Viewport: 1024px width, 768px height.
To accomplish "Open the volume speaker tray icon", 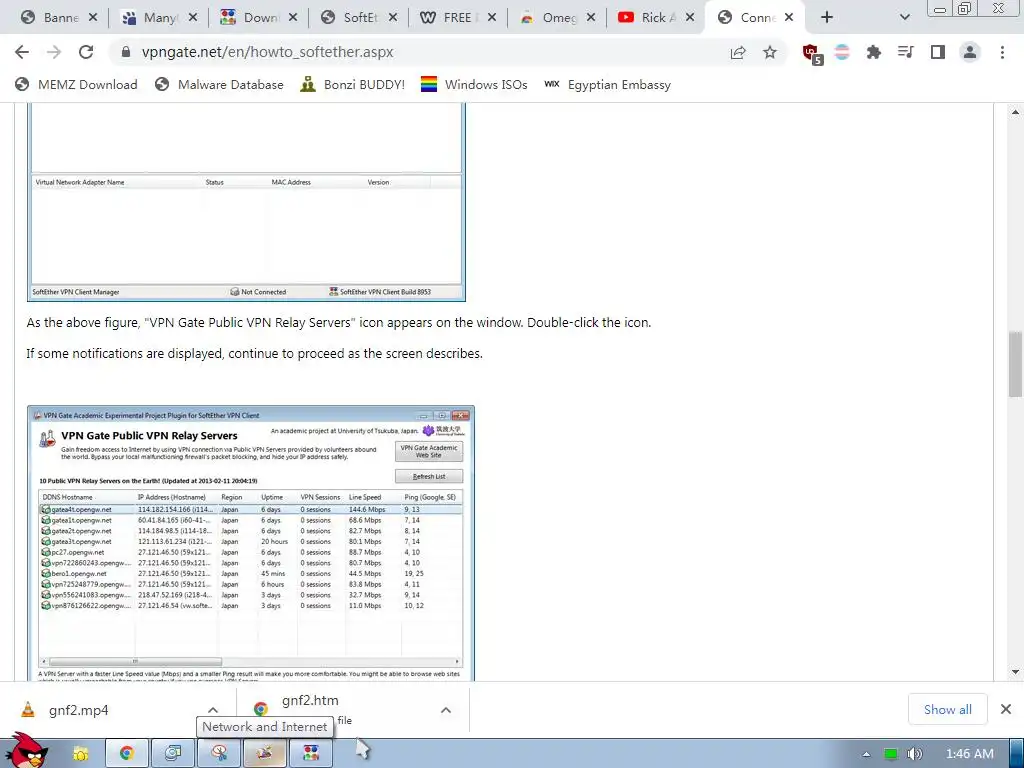I will click(914, 754).
